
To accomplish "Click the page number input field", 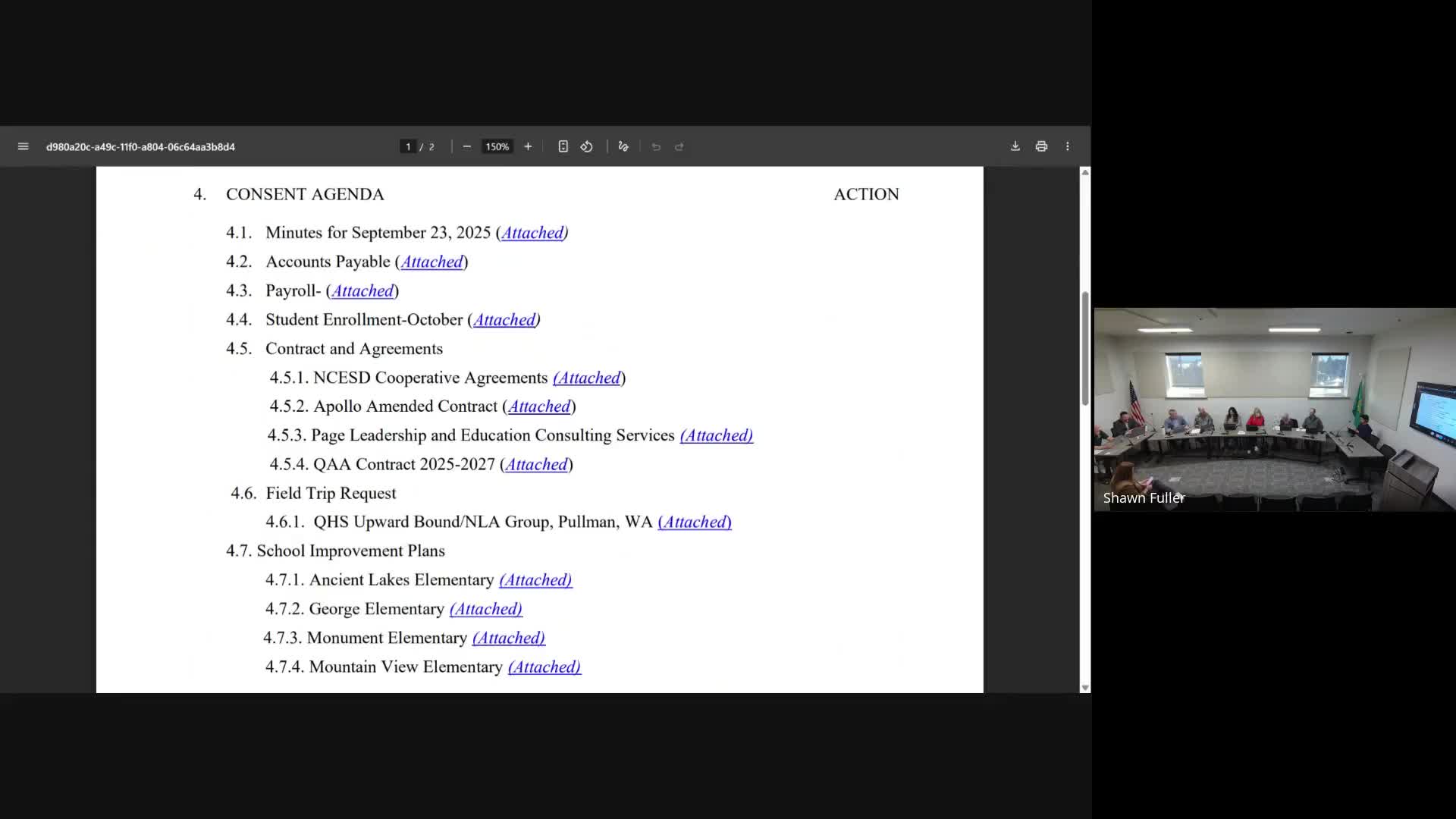I will (x=408, y=146).
